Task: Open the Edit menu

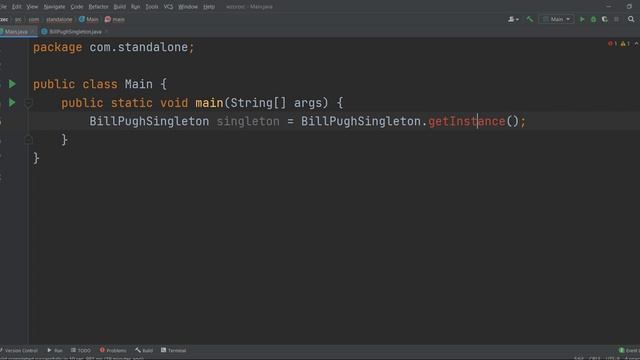Action: (17, 7)
